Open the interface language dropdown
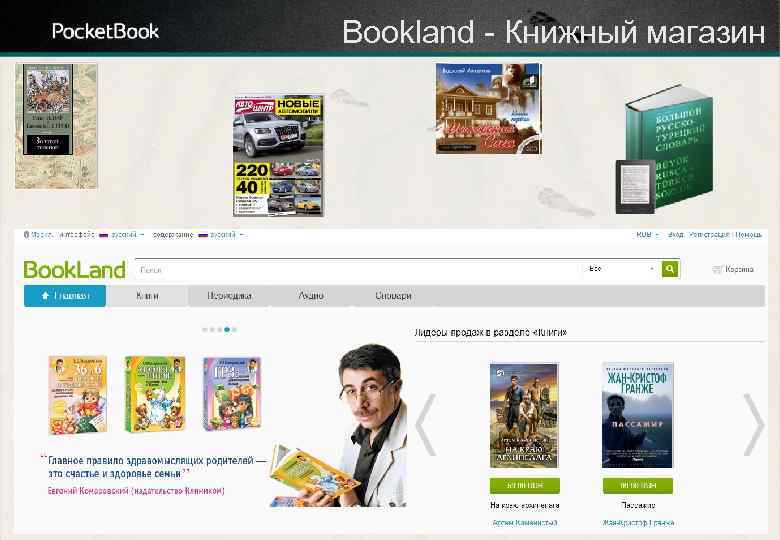 pos(122,235)
